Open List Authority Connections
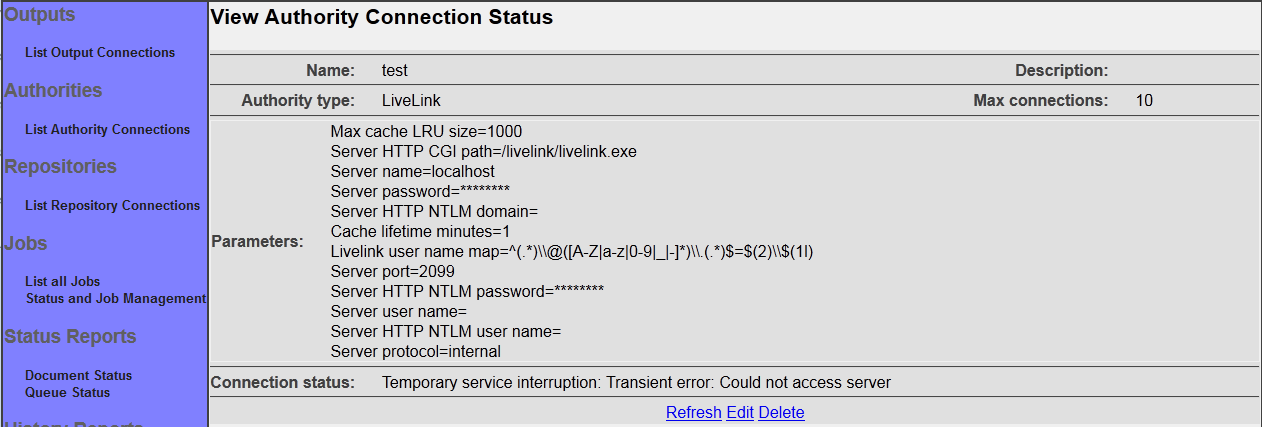The width and height of the screenshot is (1262, 427). tap(107, 130)
